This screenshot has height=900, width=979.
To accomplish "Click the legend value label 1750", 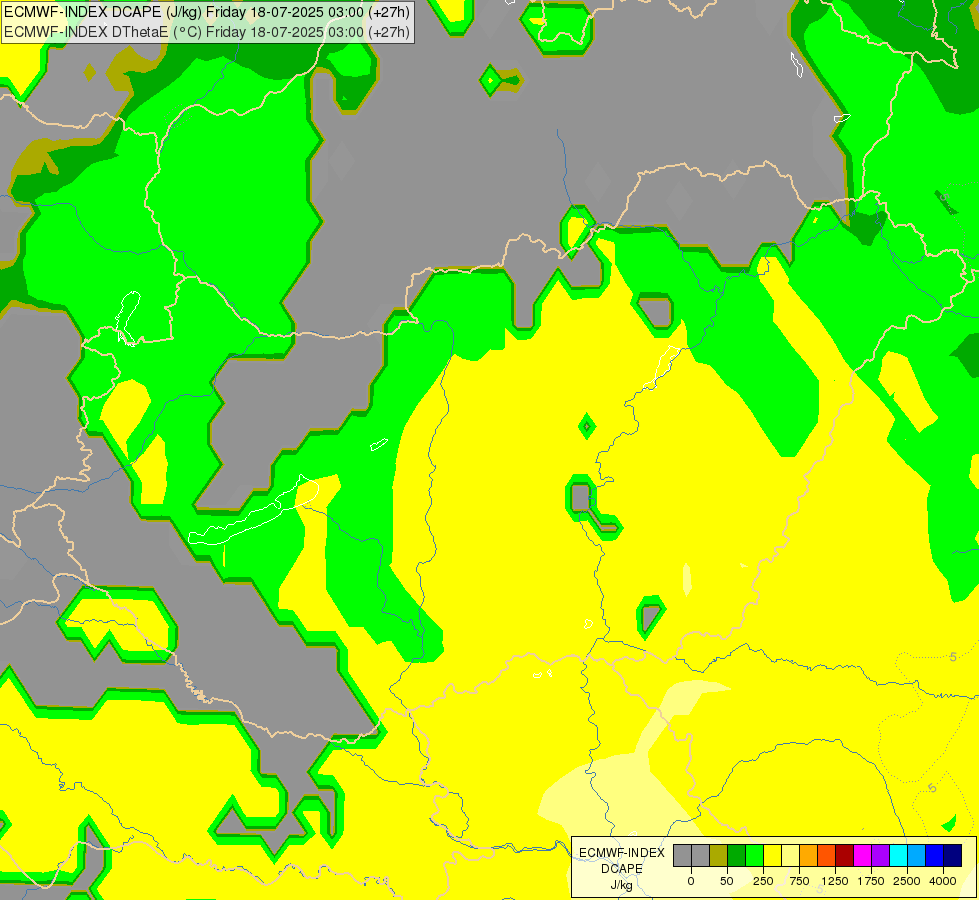I will pyautogui.click(x=871, y=881).
